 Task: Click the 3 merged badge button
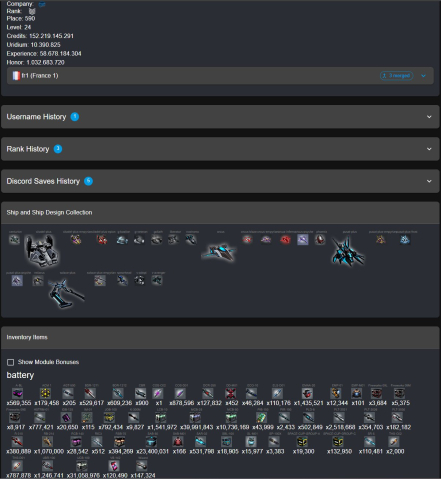point(396,76)
